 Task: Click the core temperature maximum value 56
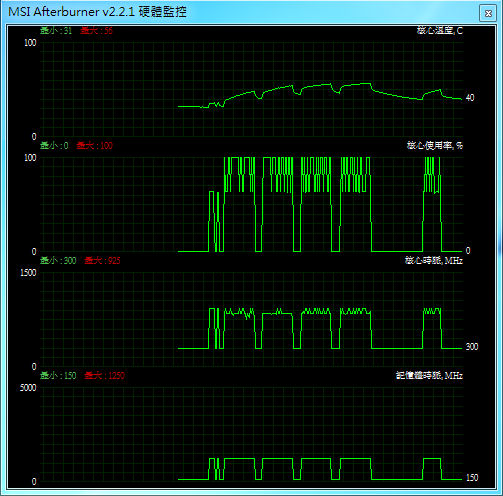108,31
